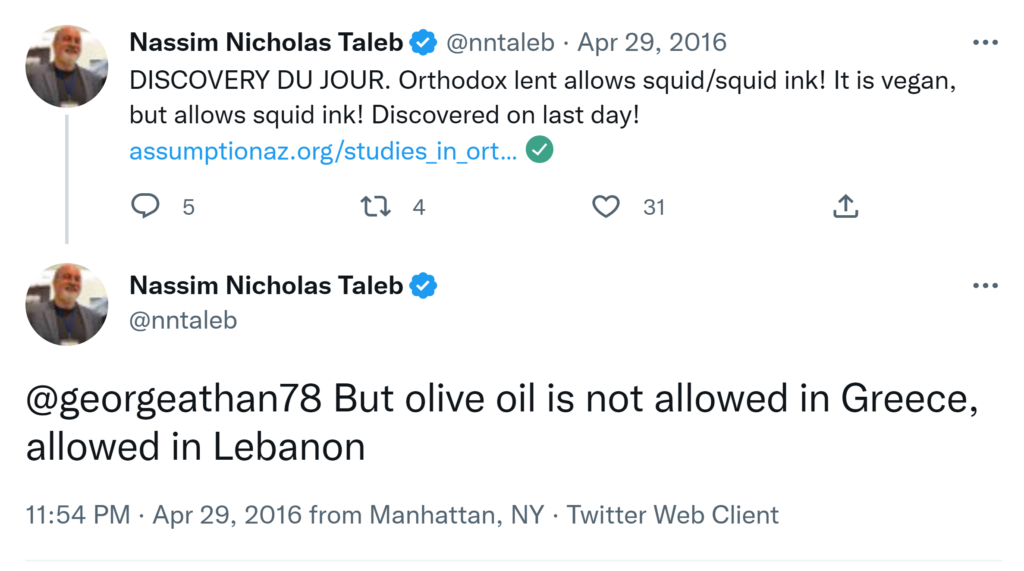
Task: Click the reply tweet's profile avatar
Action: coord(66,304)
